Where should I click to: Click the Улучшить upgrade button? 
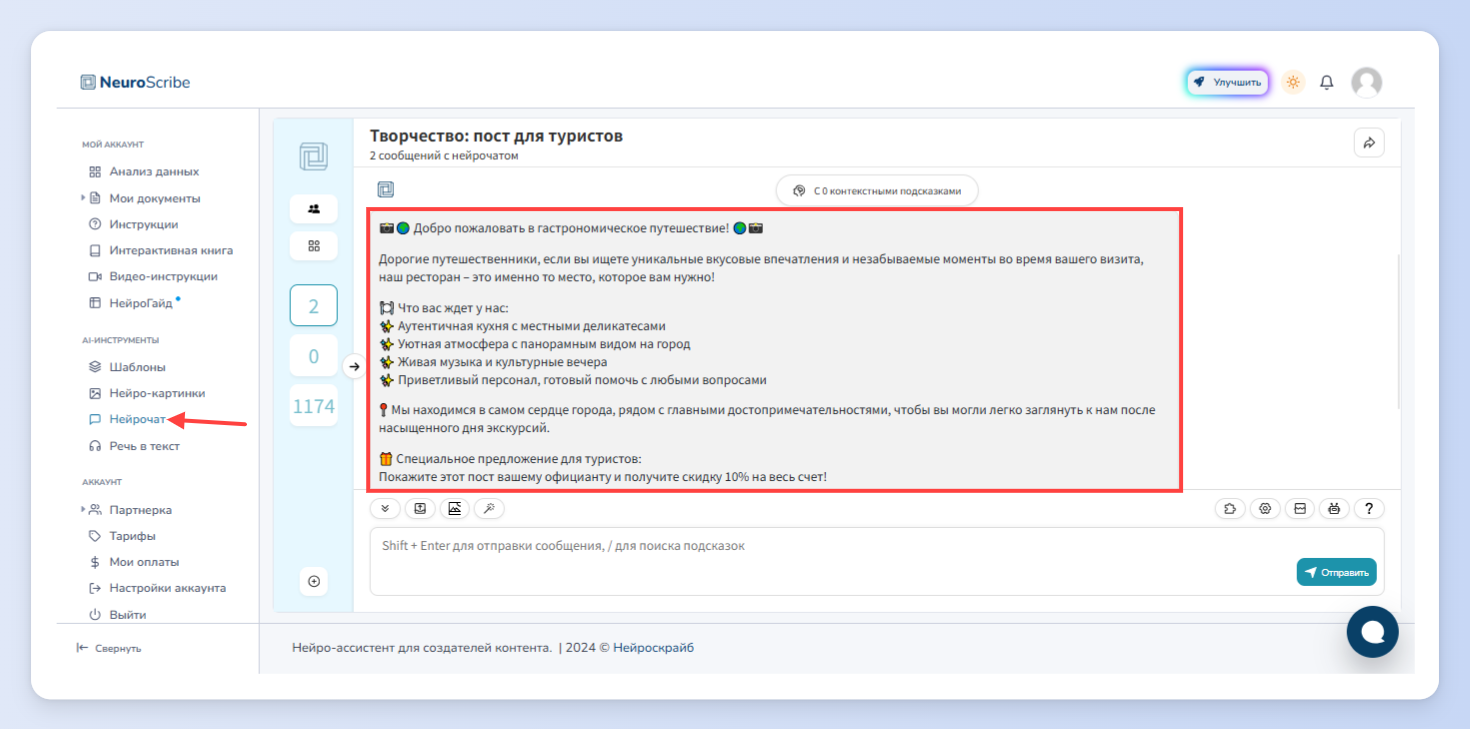coord(1228,82)
